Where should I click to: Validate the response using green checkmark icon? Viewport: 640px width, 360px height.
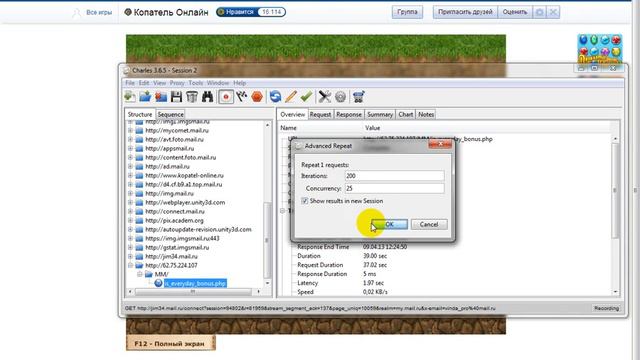click(306, 97)
